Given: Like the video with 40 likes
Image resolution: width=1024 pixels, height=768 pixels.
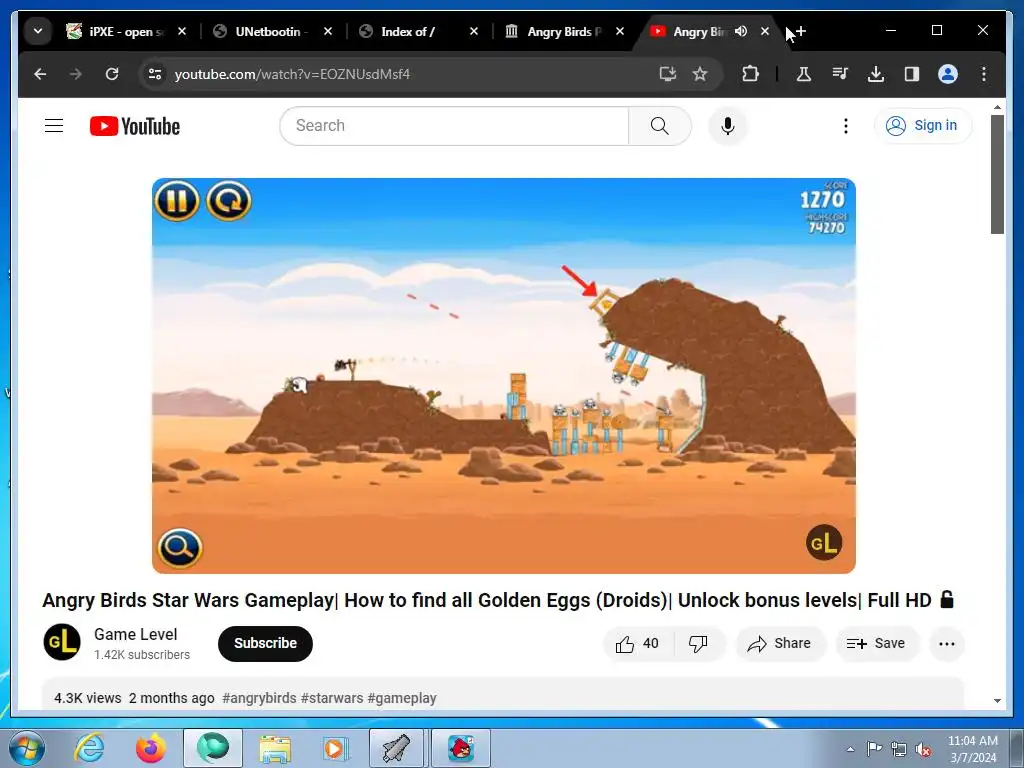Looking at the screenshot, I should click(x=637, y=644).
